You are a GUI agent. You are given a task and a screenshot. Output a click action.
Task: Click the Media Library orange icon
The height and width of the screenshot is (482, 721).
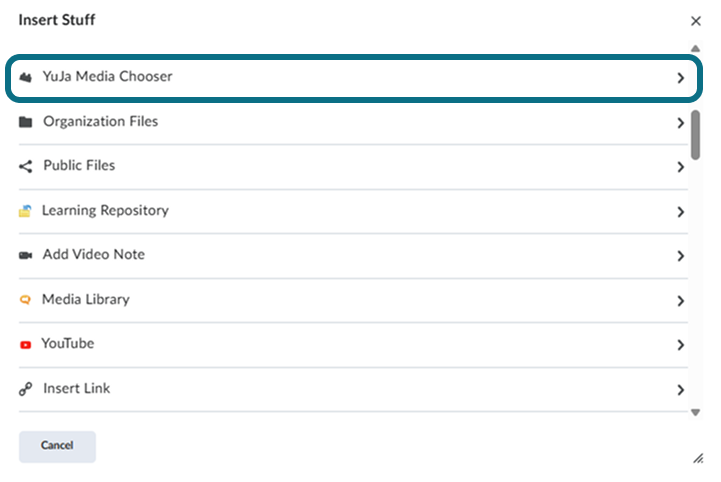[x=25, y=300]
